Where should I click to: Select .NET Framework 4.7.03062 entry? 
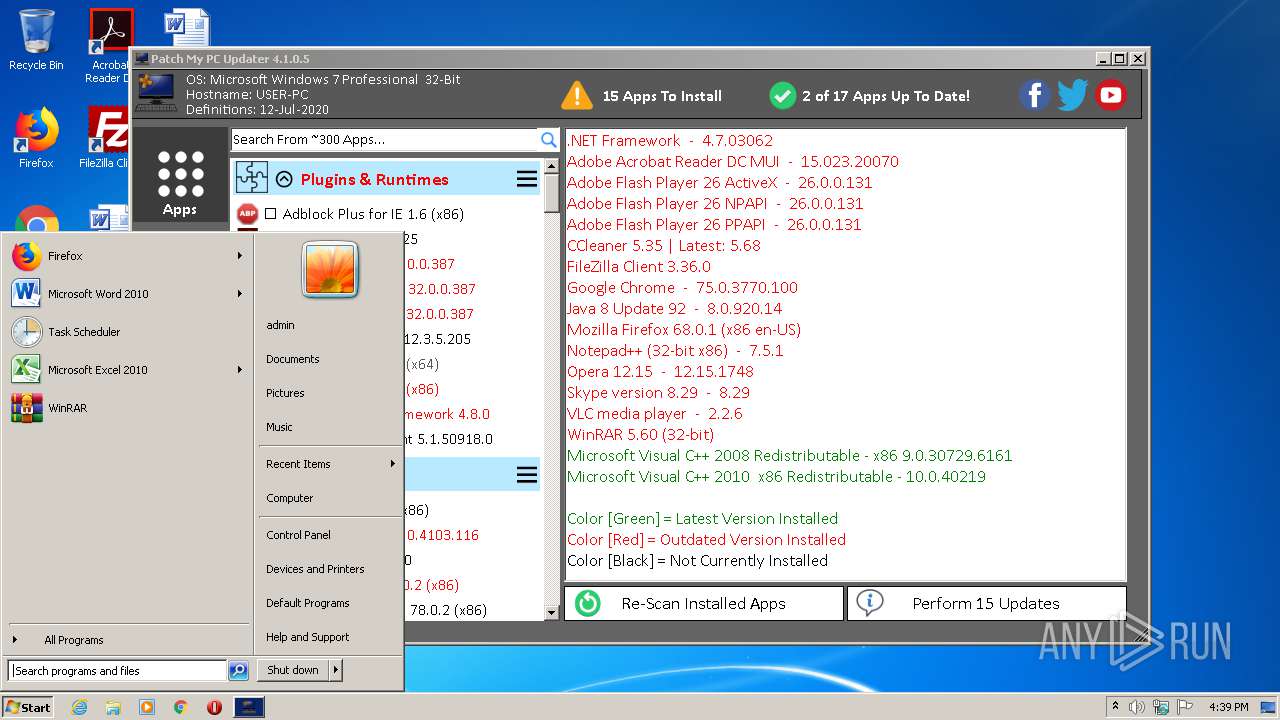(670, 140)
